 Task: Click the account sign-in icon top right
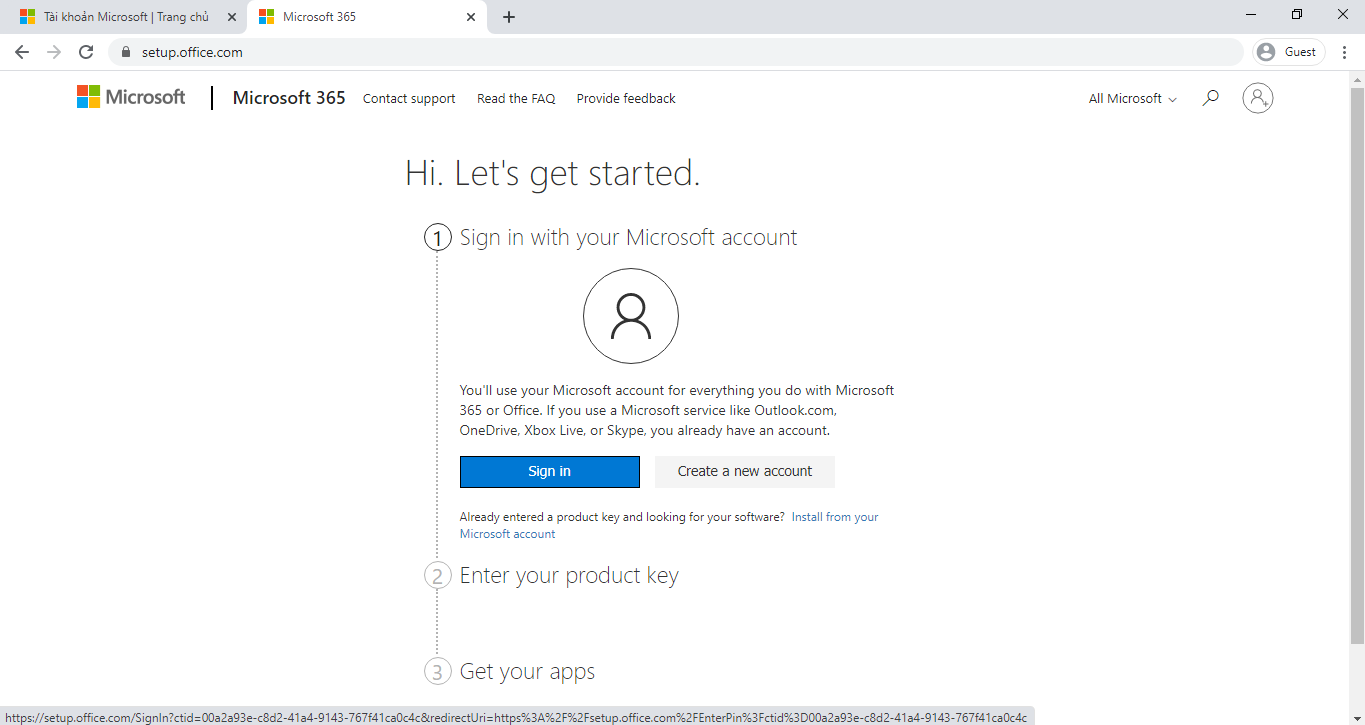pos(1257,97)
